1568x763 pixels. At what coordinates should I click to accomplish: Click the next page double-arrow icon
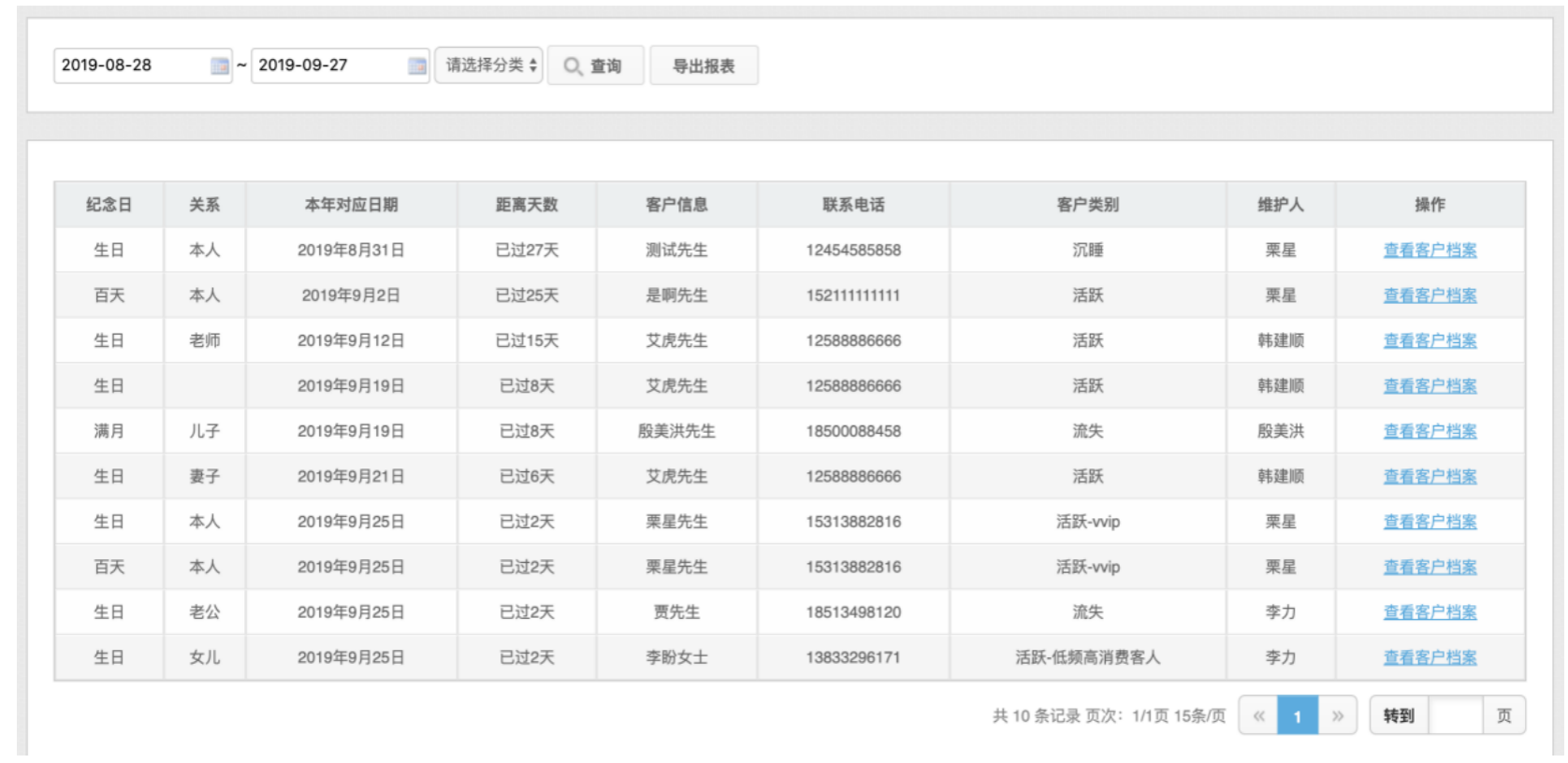point(1338,716)
